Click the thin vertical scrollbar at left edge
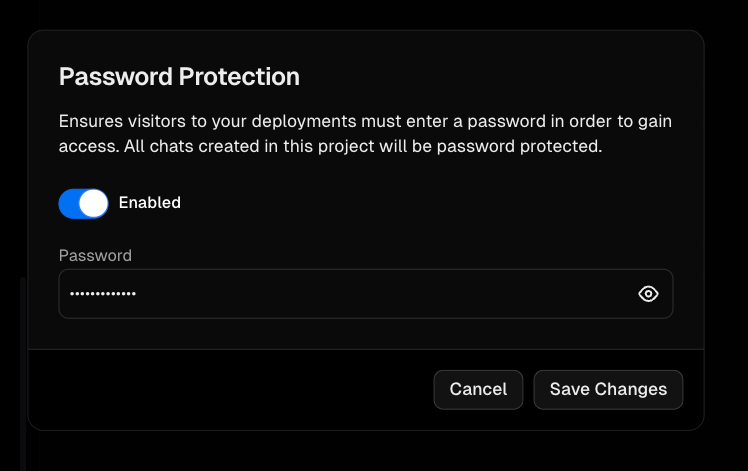Screen dimensions: 748x471 pyautogui.click(x=22, y=374)
